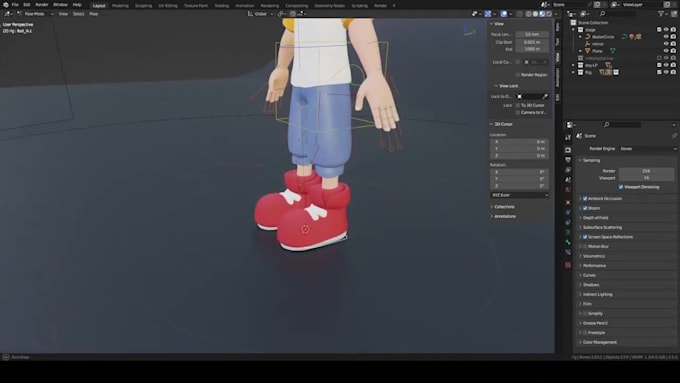Viewport: 680px width, 383px height.
Task: Click the Render samples value field
Action: 646,171
